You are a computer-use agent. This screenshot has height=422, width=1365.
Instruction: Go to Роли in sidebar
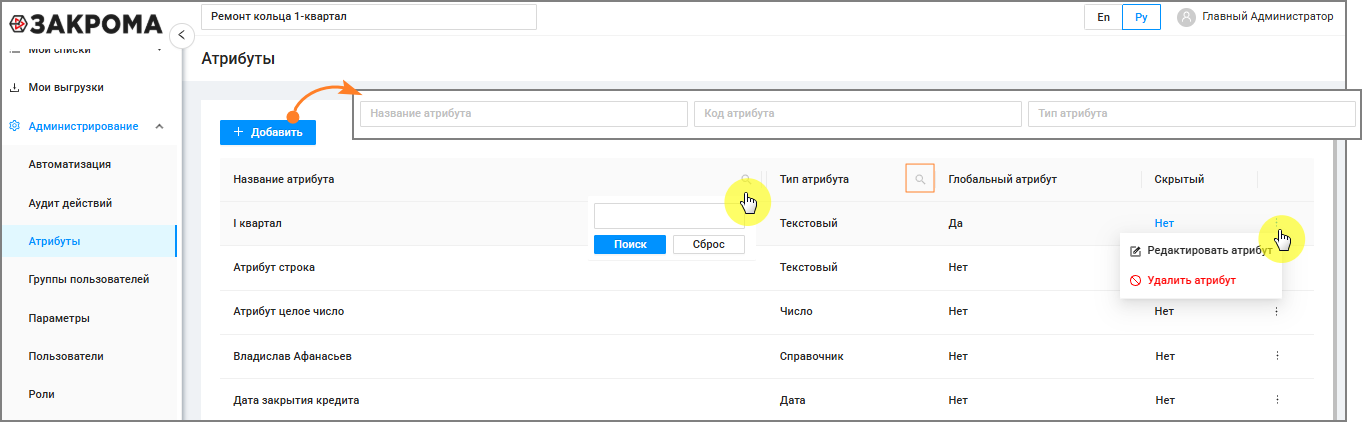coord(42,394)
